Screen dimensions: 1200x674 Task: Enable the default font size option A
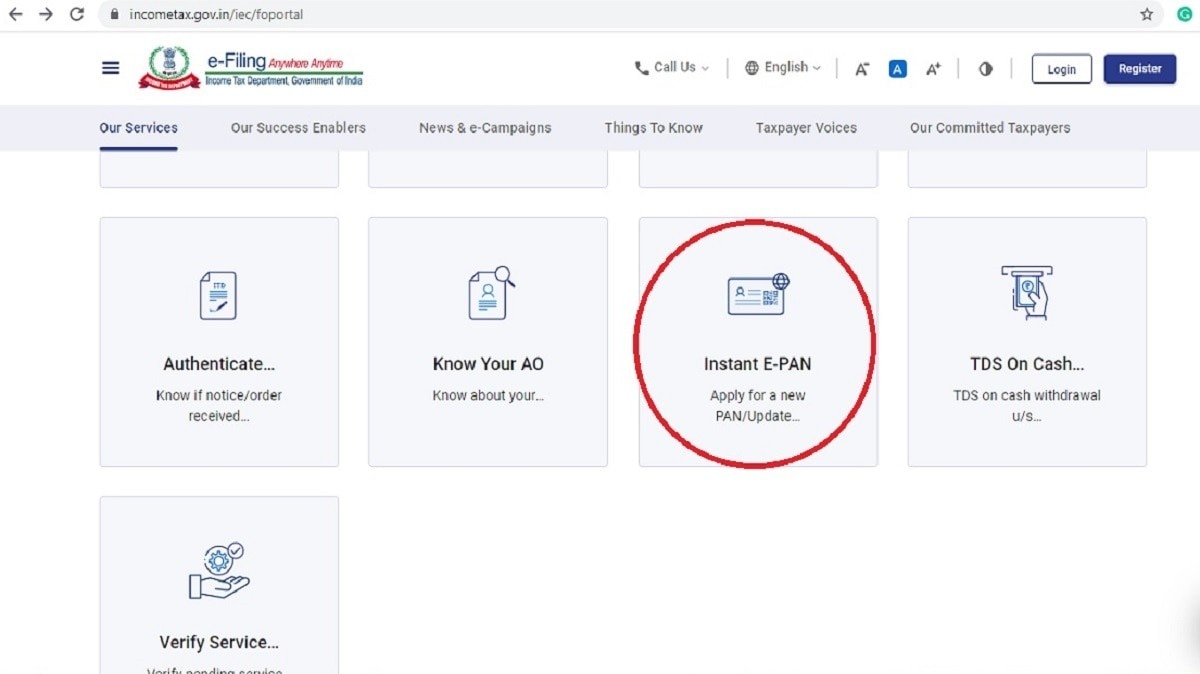(897, 68)
